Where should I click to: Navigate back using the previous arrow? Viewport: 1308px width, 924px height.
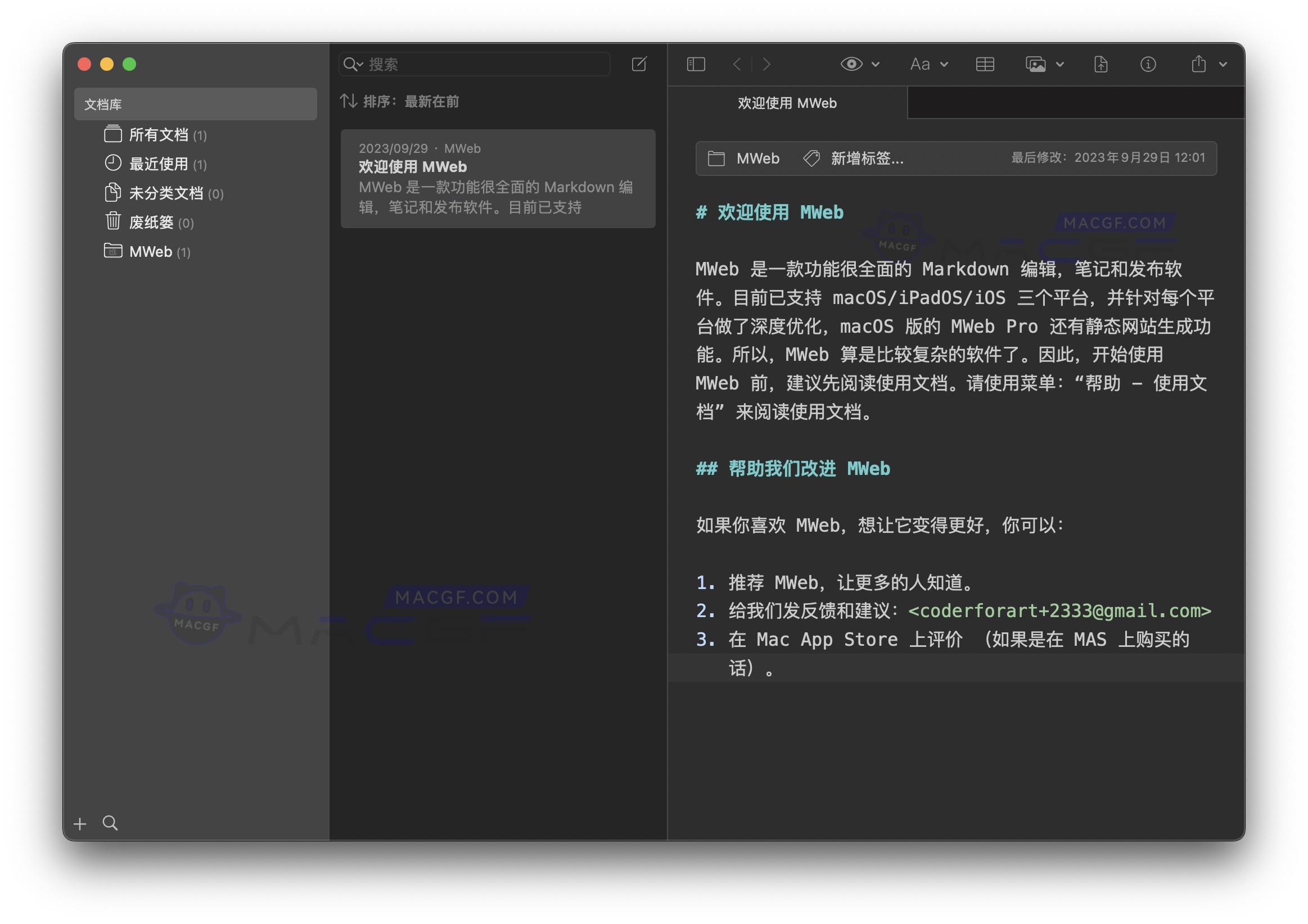coord(737,64)
